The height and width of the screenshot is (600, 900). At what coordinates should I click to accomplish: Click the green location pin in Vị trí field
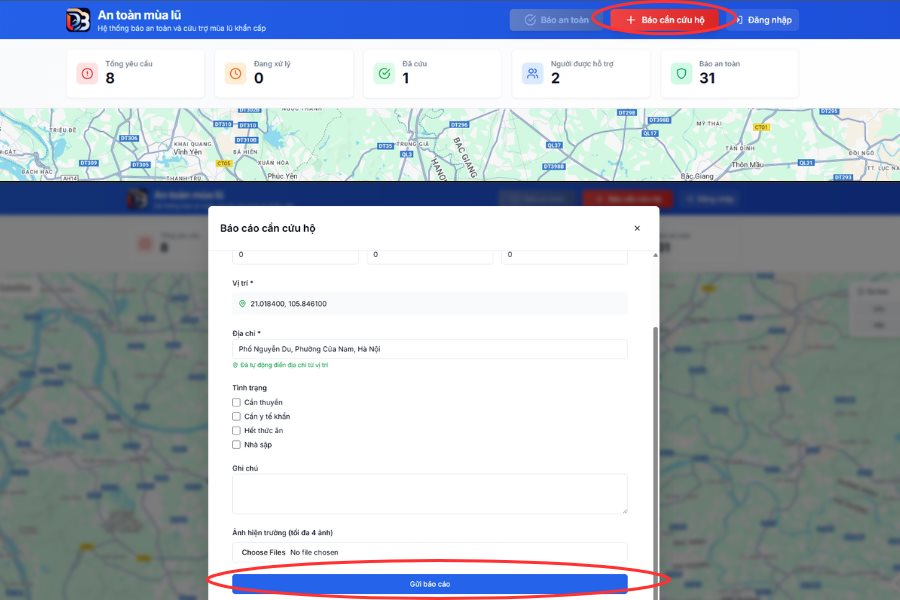point(242,303)
